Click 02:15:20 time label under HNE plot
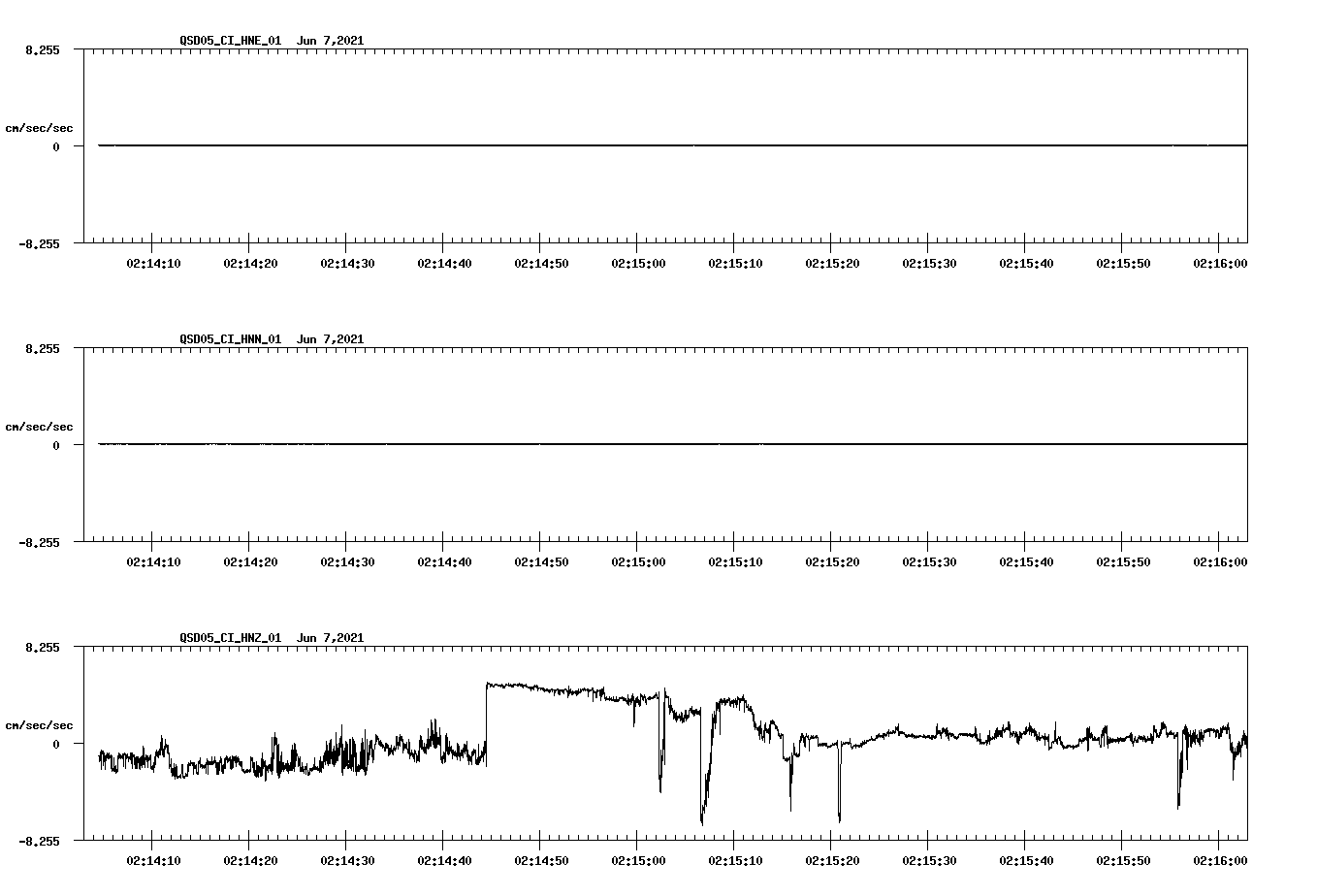Image resolution: width=1317 pixels, height=896 pixels. click(832, 264)
